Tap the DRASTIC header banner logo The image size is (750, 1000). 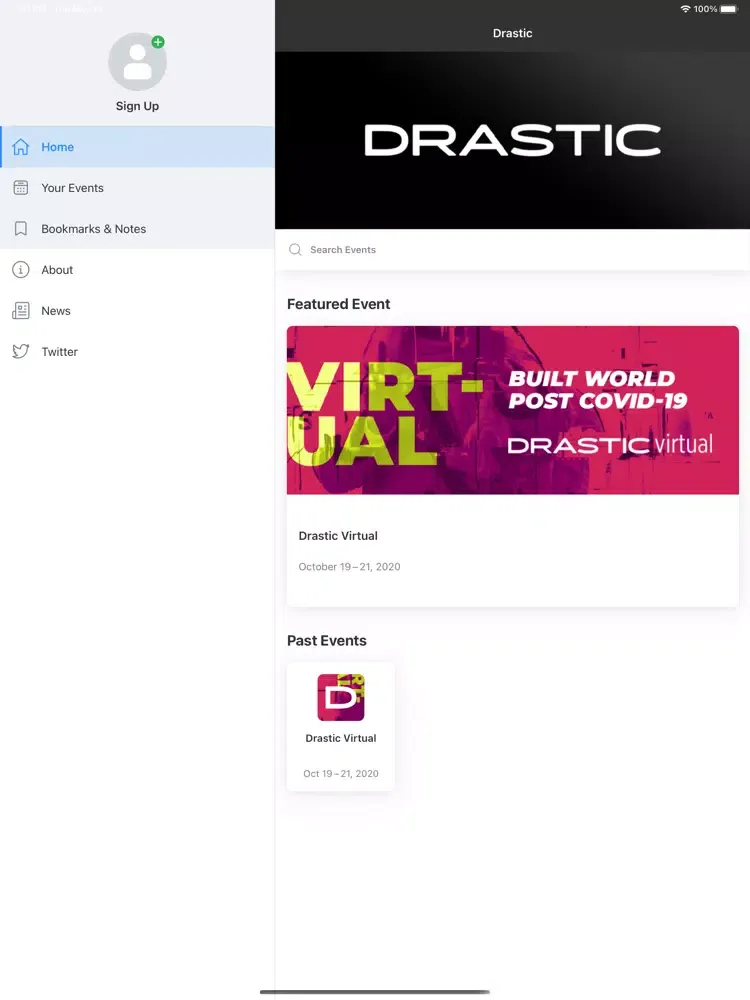coord(512,140)
